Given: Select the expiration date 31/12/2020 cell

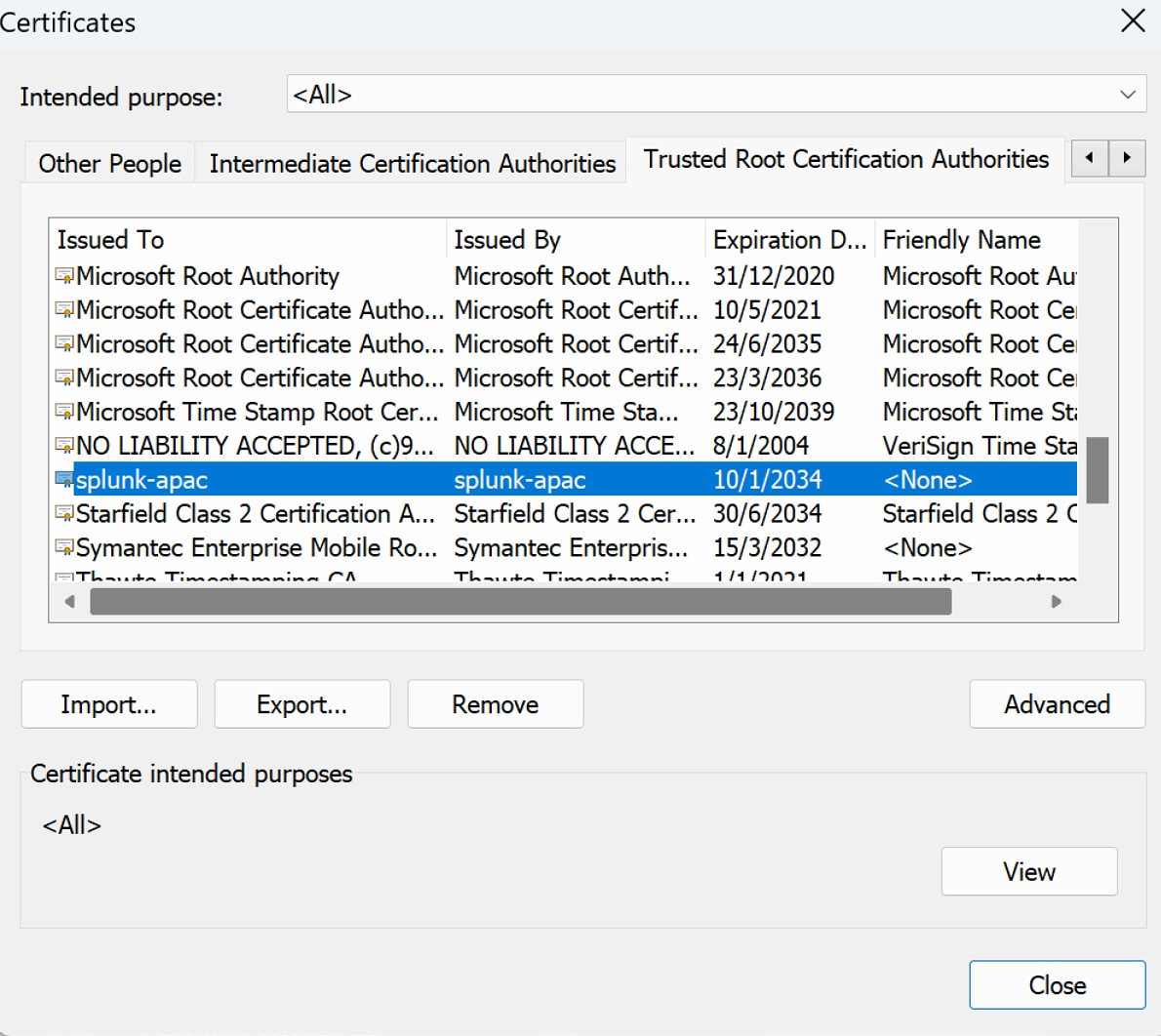Looking at the screenshot, I should point(774,276).
